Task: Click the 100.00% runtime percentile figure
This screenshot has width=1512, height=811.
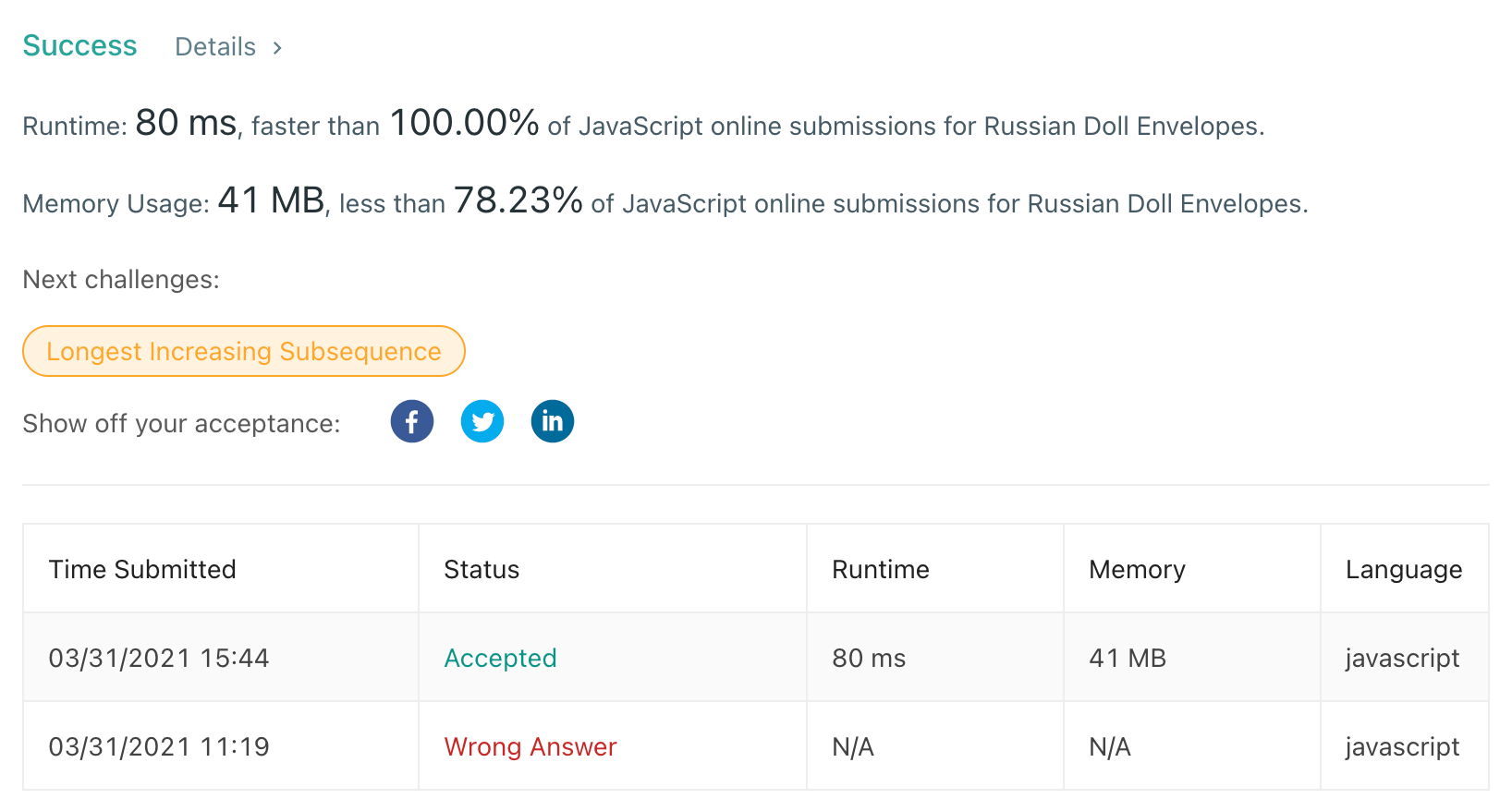Action: [464, 123]
